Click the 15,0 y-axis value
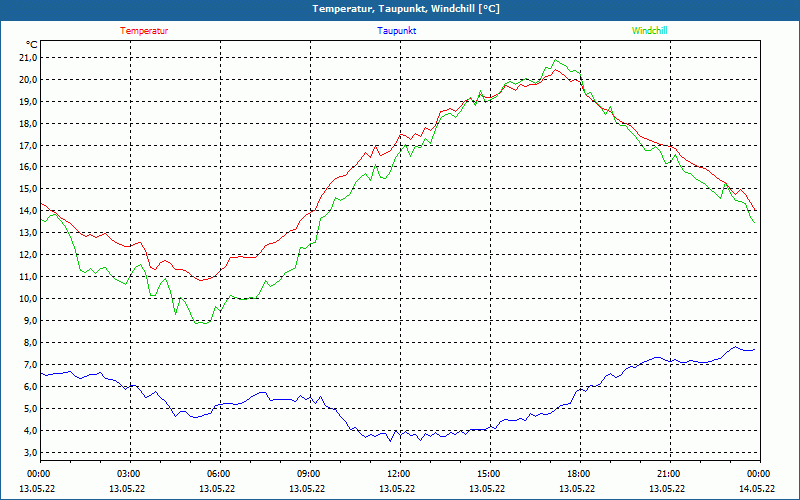The height and width of the screenshot is (500, 800). tap(29, 189)
